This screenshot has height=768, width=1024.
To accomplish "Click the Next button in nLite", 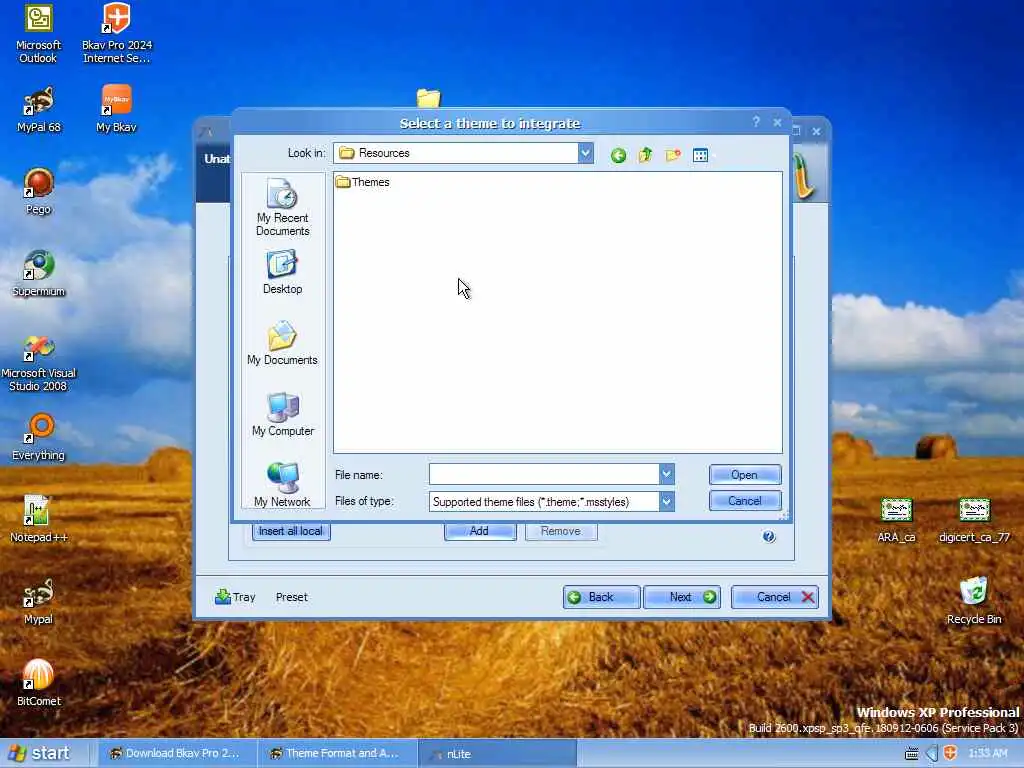I will (x=682, y=597).
